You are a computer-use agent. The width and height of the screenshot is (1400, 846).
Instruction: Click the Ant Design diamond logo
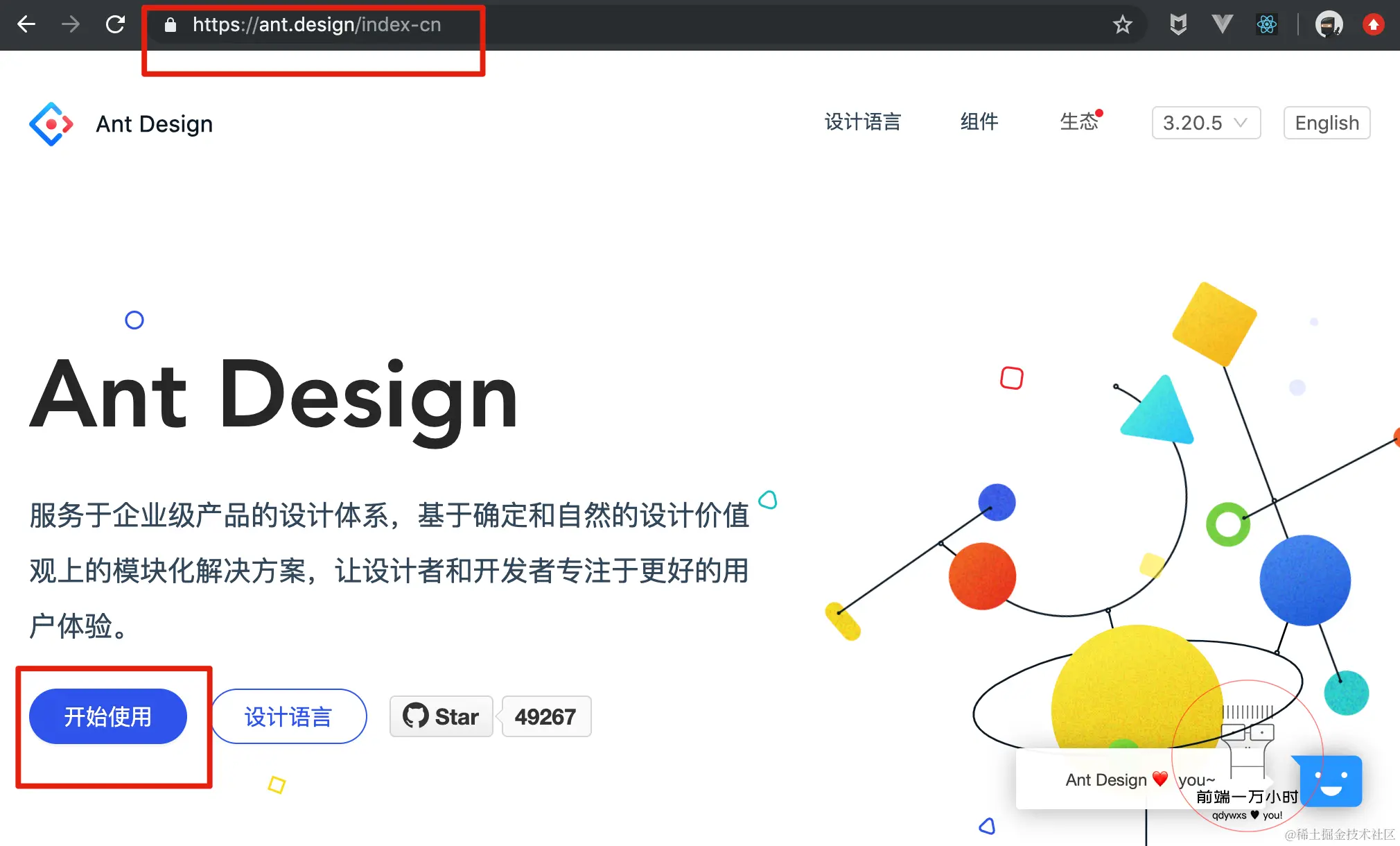click(x=51, y=124)
